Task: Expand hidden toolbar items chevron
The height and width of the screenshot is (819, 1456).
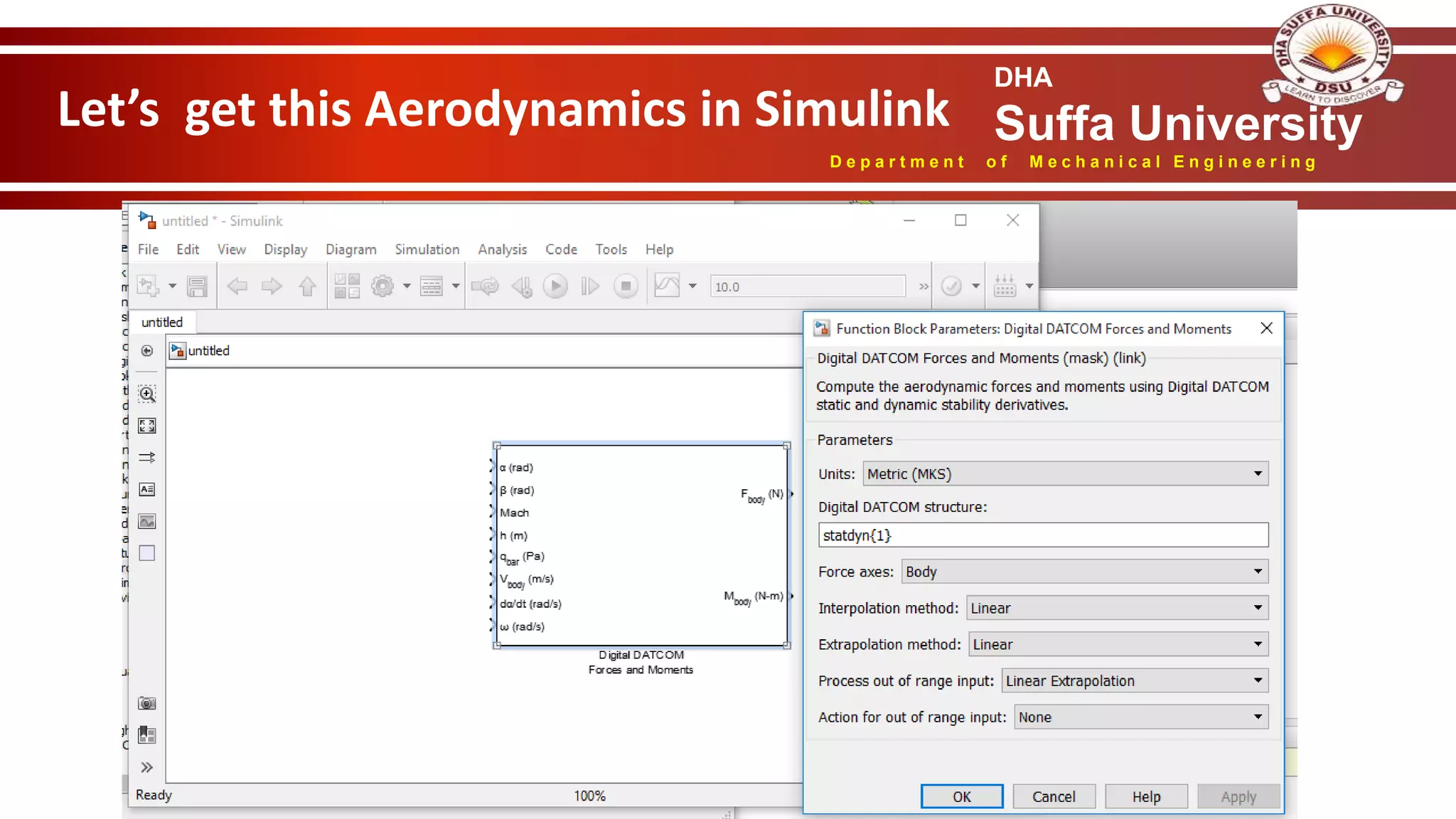Action: pyautogui.click(x=924, y=287)
